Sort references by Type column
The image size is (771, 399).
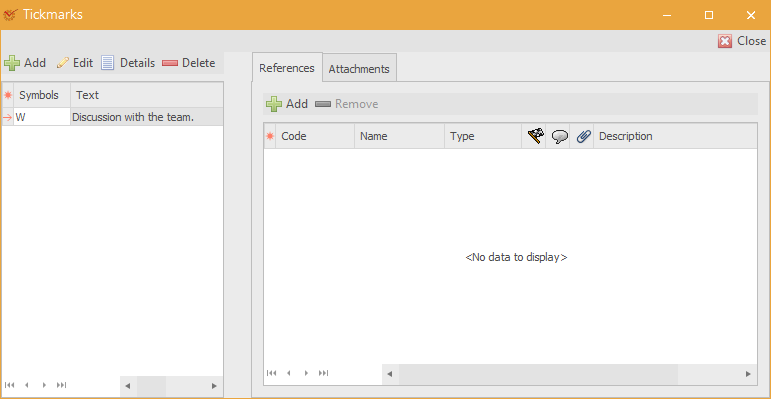[x=483, y=136]
